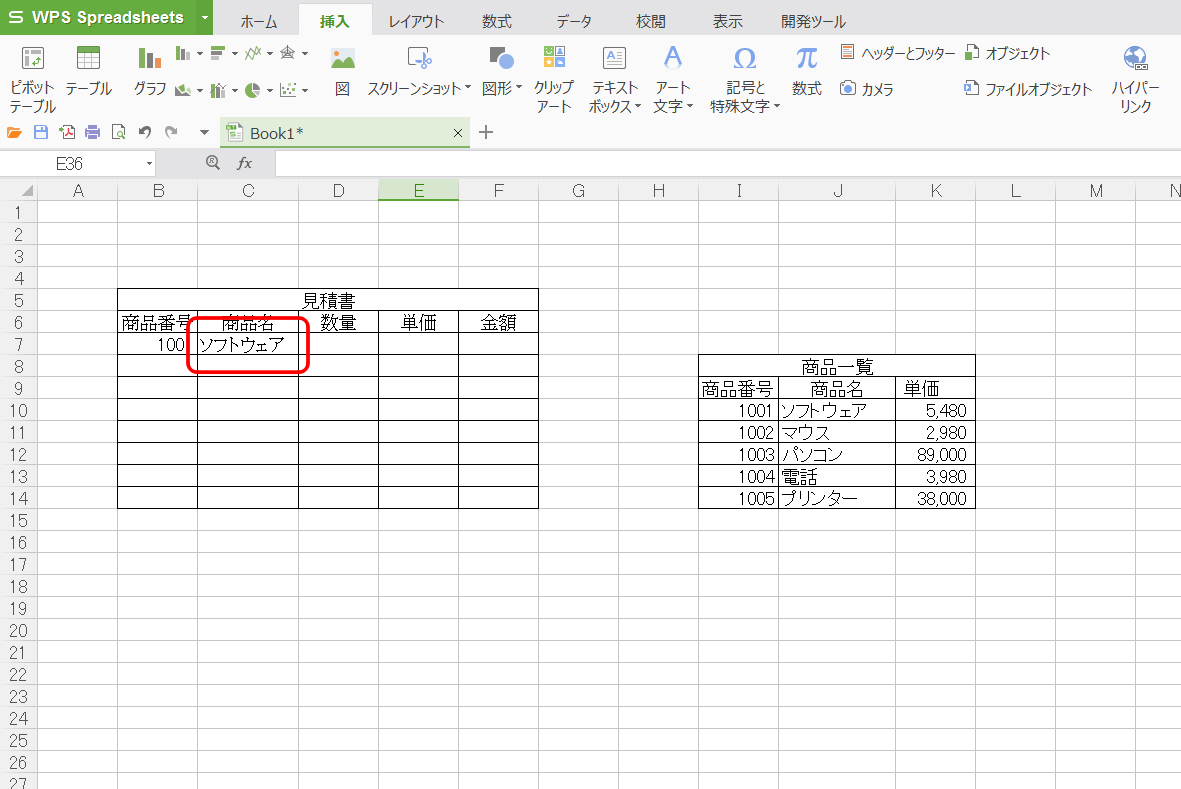Select the cell containing プリンター

click(x=837, y=498)
